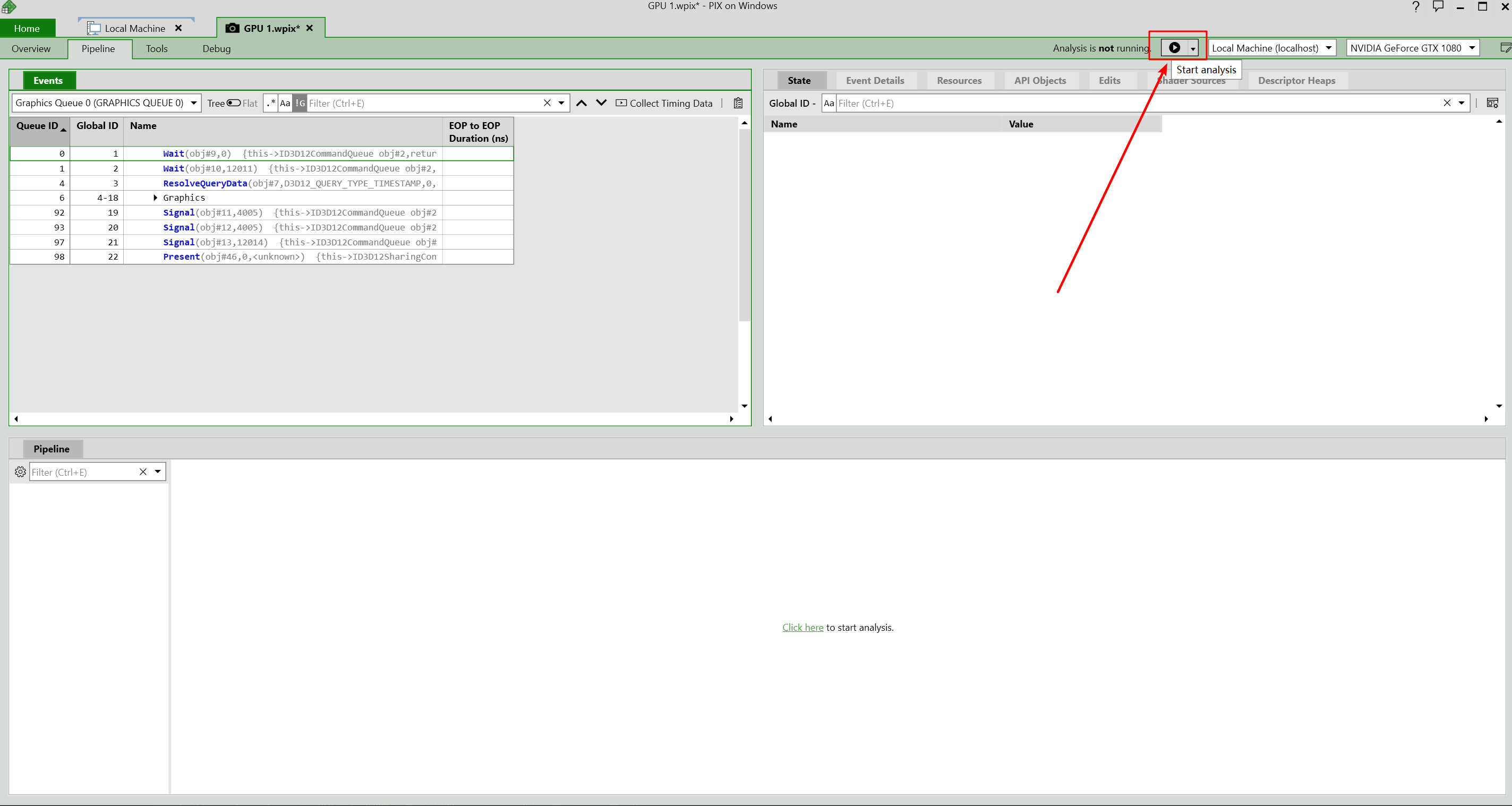Open the Home tab

27,28
